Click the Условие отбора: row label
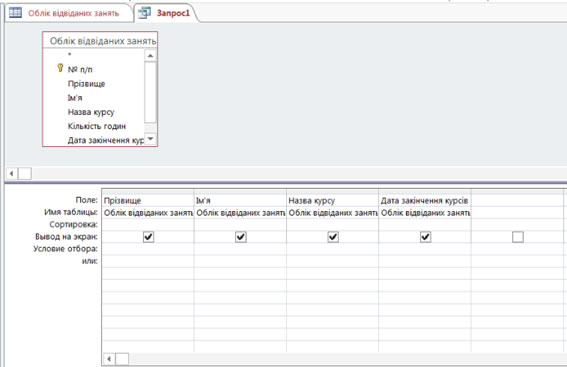Viewport: 567px width, 367px height. pyautogui.click(x=65, y=249)
